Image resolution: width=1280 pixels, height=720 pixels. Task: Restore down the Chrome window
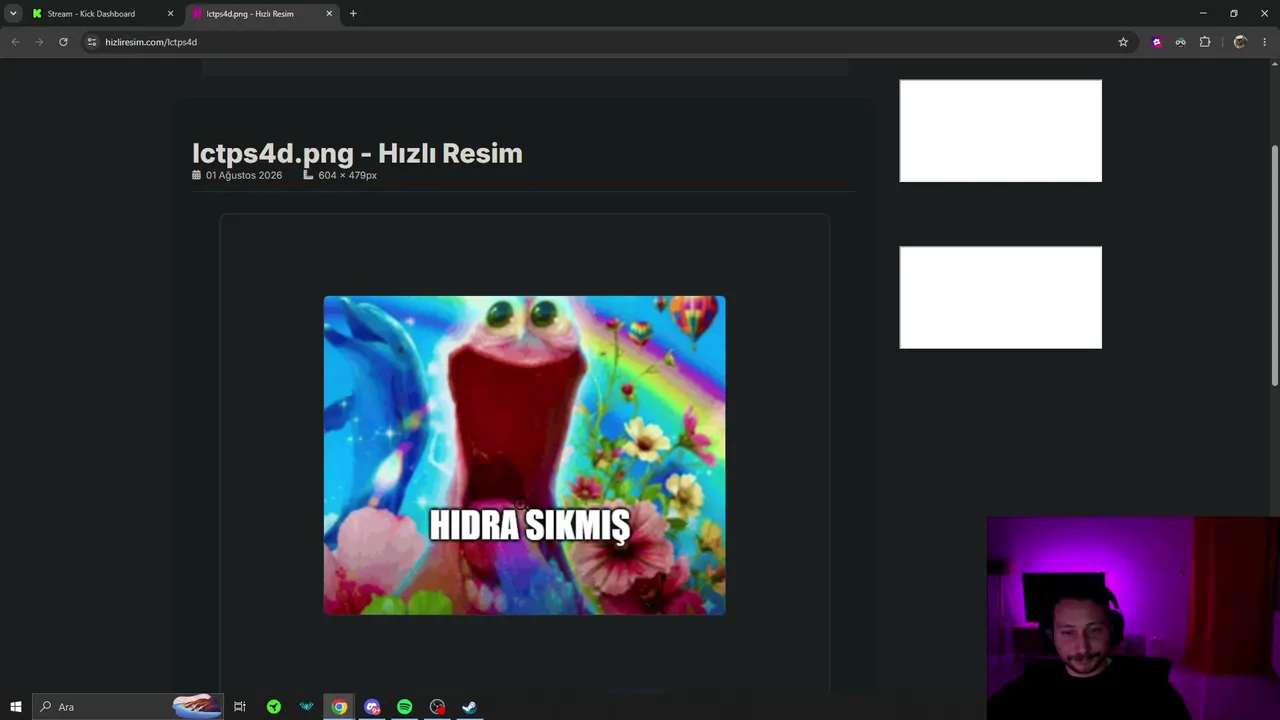coord(1234,13)
